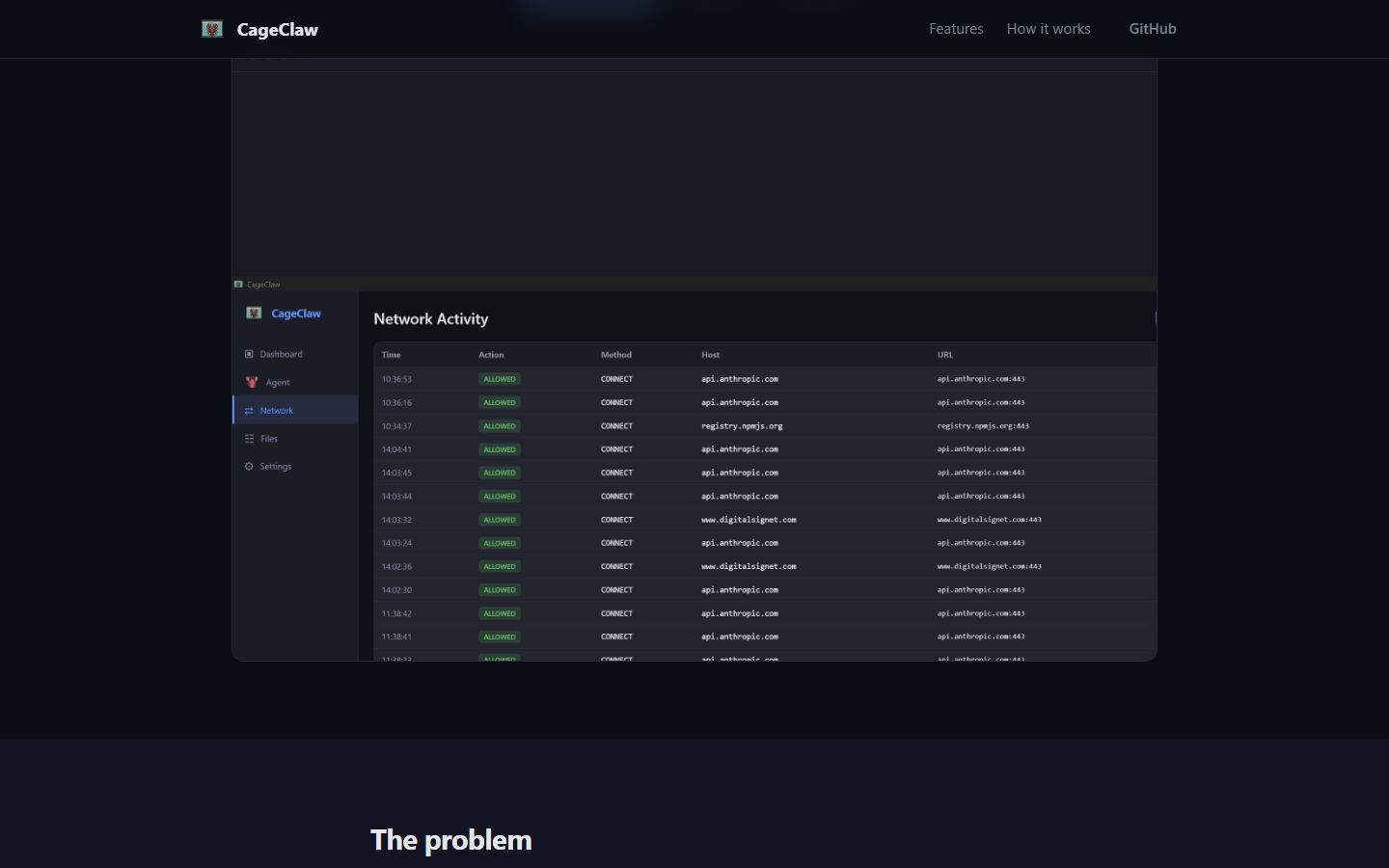Open Files via its list icon

point(249,439)
